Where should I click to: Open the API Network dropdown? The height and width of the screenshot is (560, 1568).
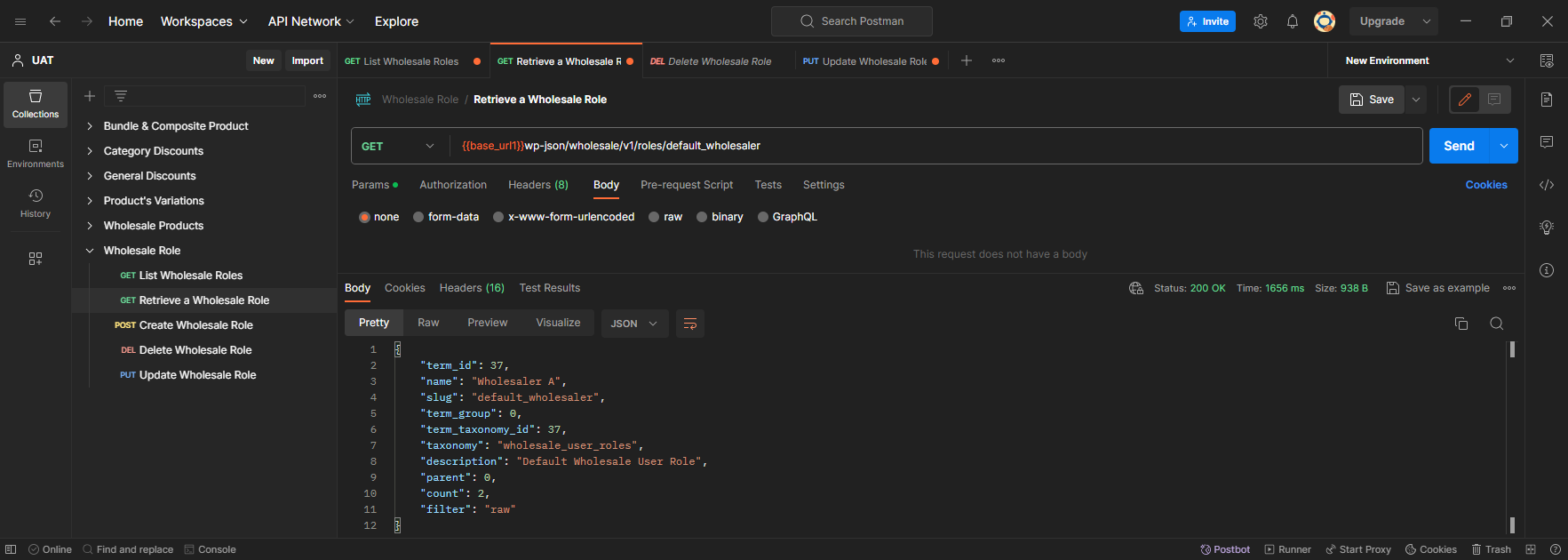click(x=311, y=21)
